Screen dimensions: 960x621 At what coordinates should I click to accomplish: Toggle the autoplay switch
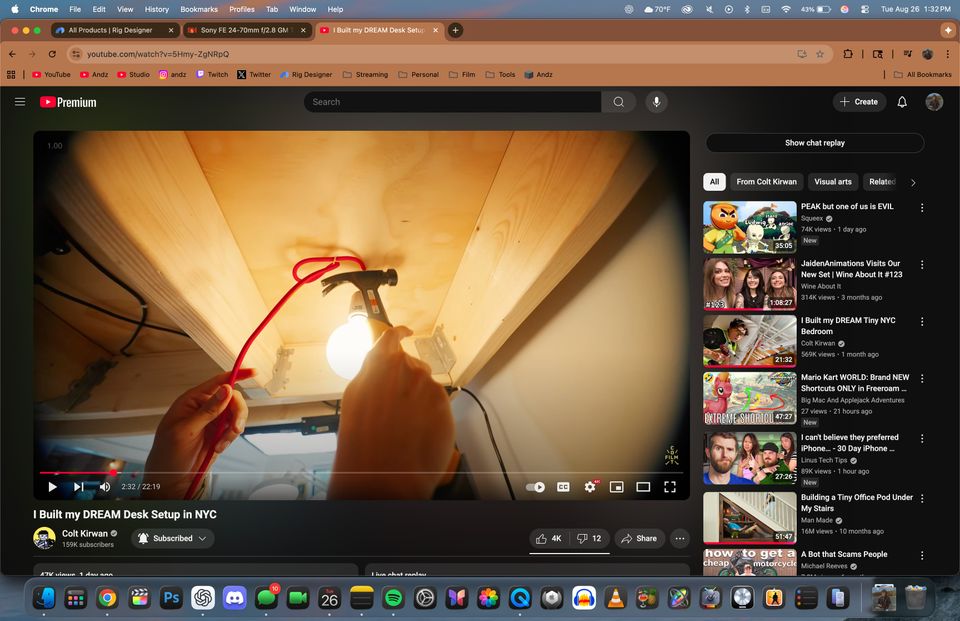[x=536, y=487]
